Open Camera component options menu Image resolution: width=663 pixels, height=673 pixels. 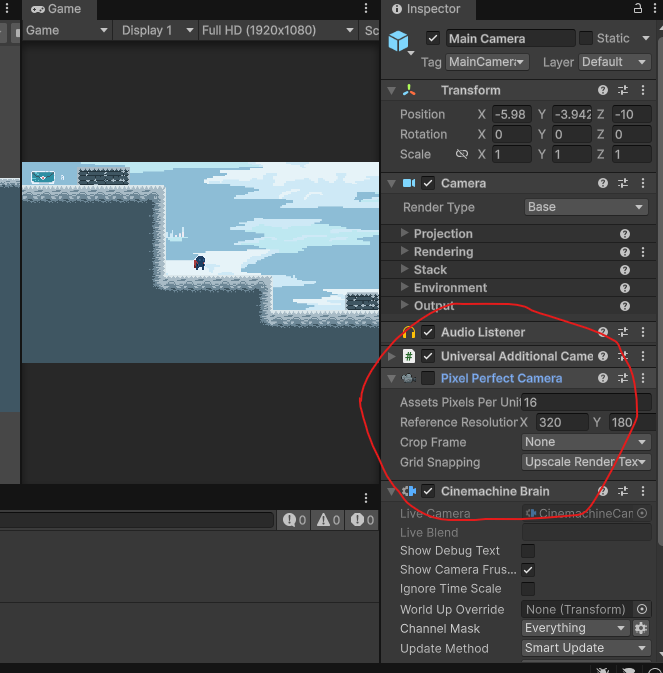coord(643,183)
